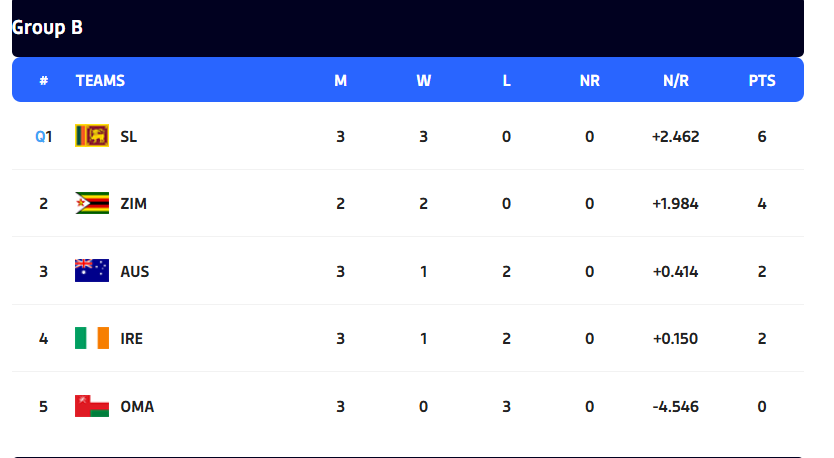Sort by the N/R column header
The width and height of the screenshot is (834, 458).
pyautogui.click(x=676, y=81)
